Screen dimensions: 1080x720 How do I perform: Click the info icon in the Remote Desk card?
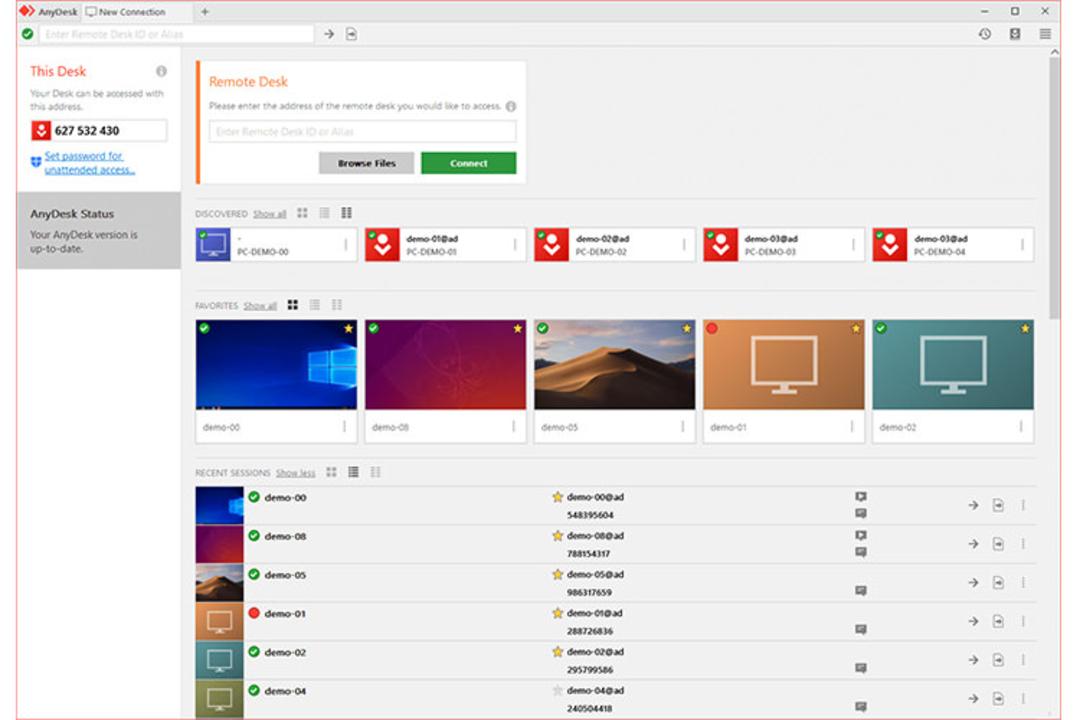[510, 106]
